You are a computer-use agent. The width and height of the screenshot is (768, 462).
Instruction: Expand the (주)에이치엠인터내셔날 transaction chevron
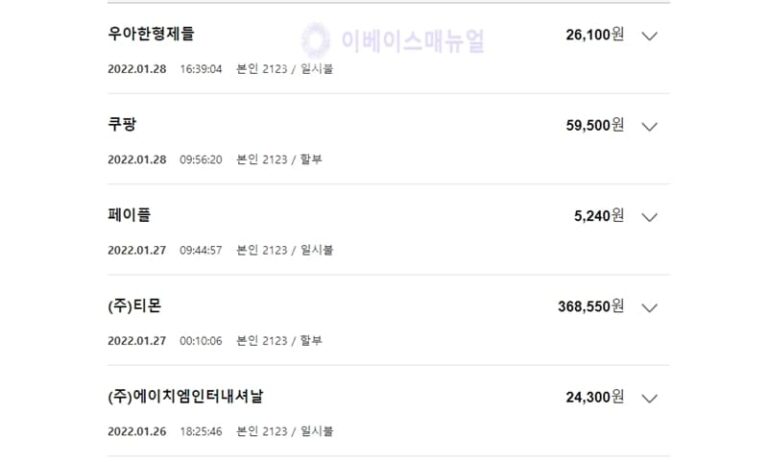(649, 398)
